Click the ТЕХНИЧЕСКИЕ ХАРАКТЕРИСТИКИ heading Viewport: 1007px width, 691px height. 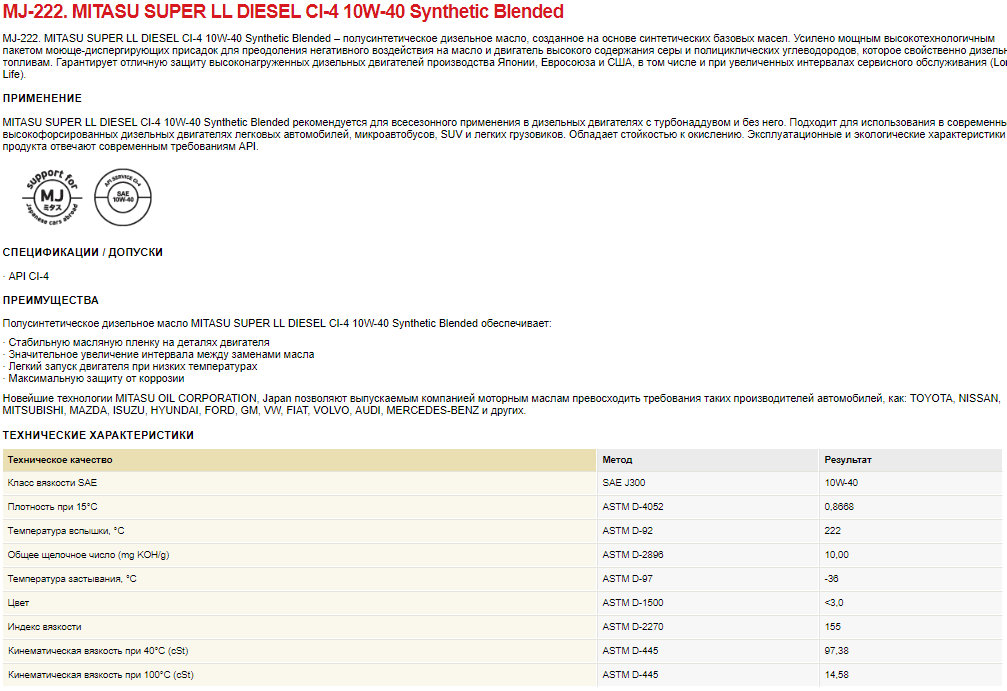point(98,435)
